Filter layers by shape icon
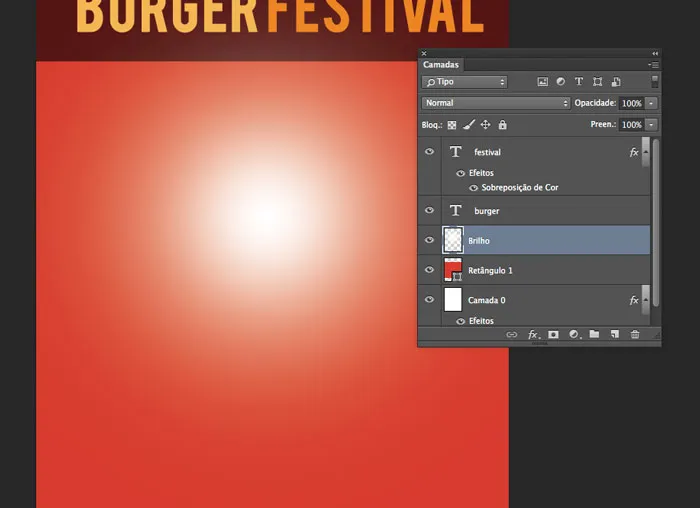Viewport: 700px width, 508px height. click(x=597, y=82)
